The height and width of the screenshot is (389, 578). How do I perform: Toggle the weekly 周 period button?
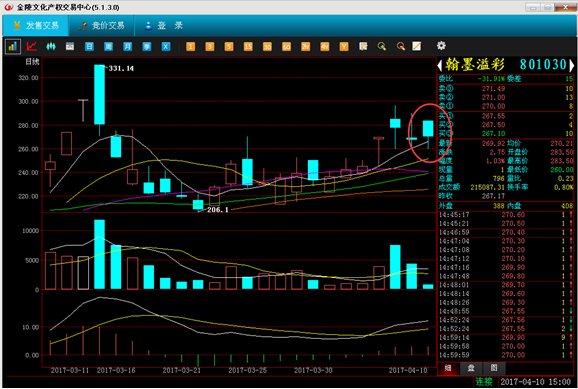tap(108, 46)
